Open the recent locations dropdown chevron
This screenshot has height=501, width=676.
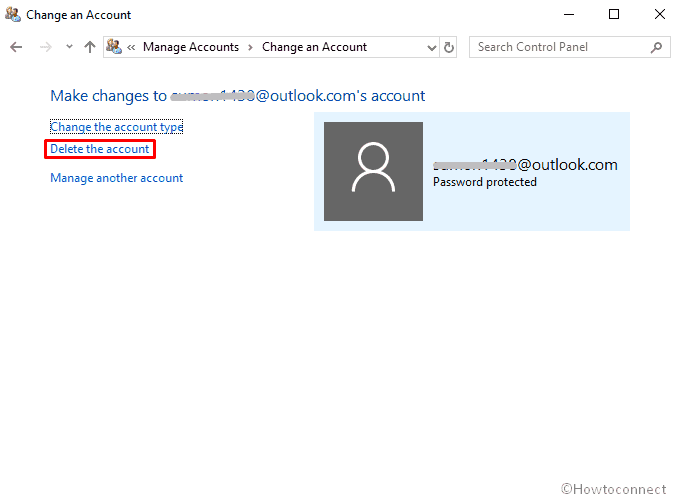(69, 47)
